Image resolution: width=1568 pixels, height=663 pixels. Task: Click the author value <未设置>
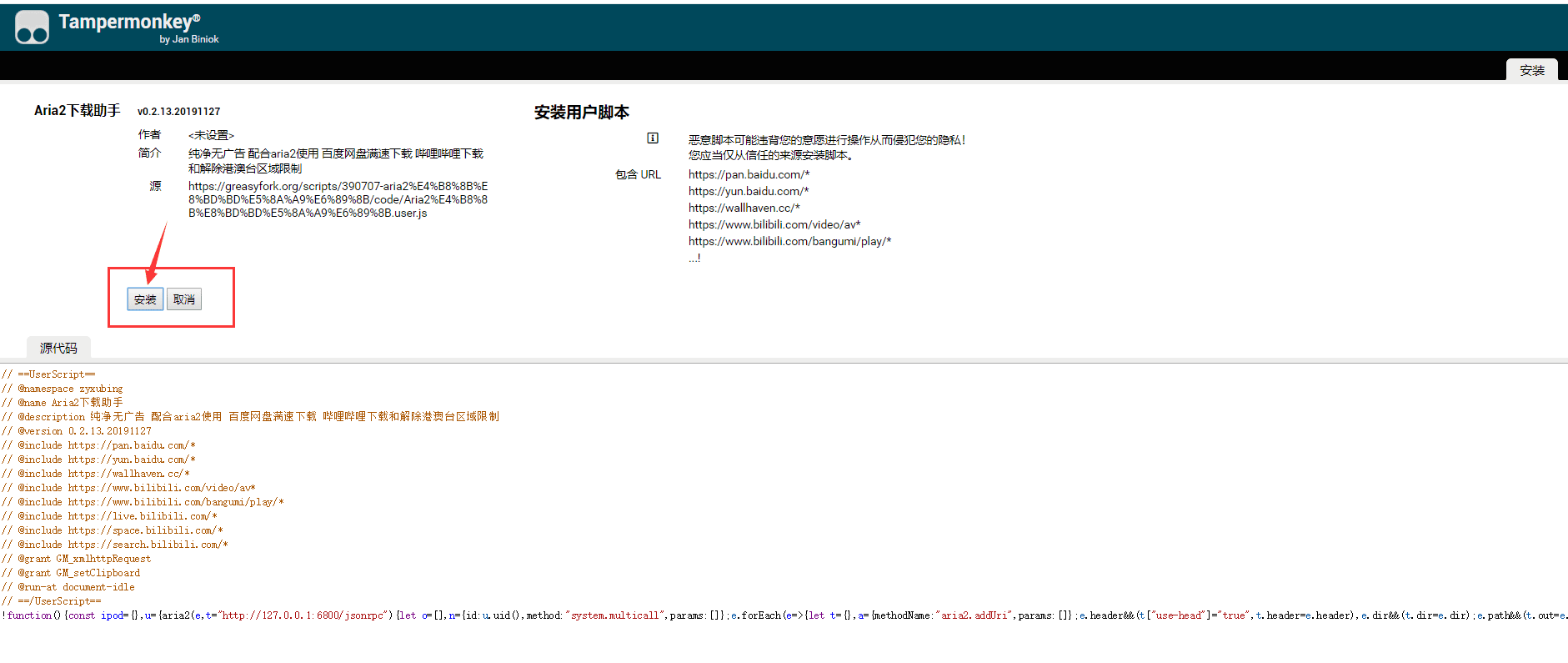coord(211,135)
